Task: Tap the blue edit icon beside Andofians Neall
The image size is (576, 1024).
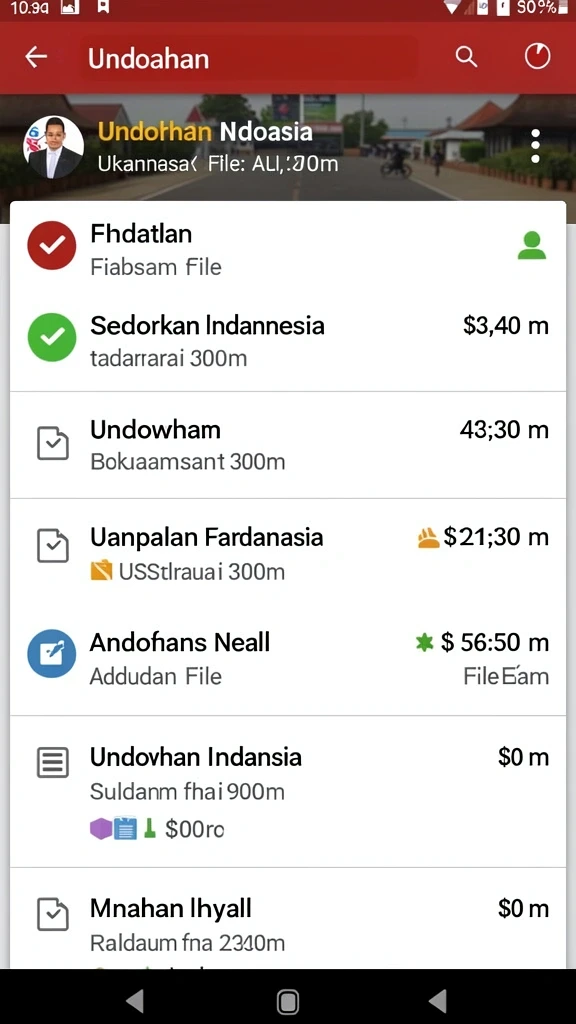Action: [52, 653]
